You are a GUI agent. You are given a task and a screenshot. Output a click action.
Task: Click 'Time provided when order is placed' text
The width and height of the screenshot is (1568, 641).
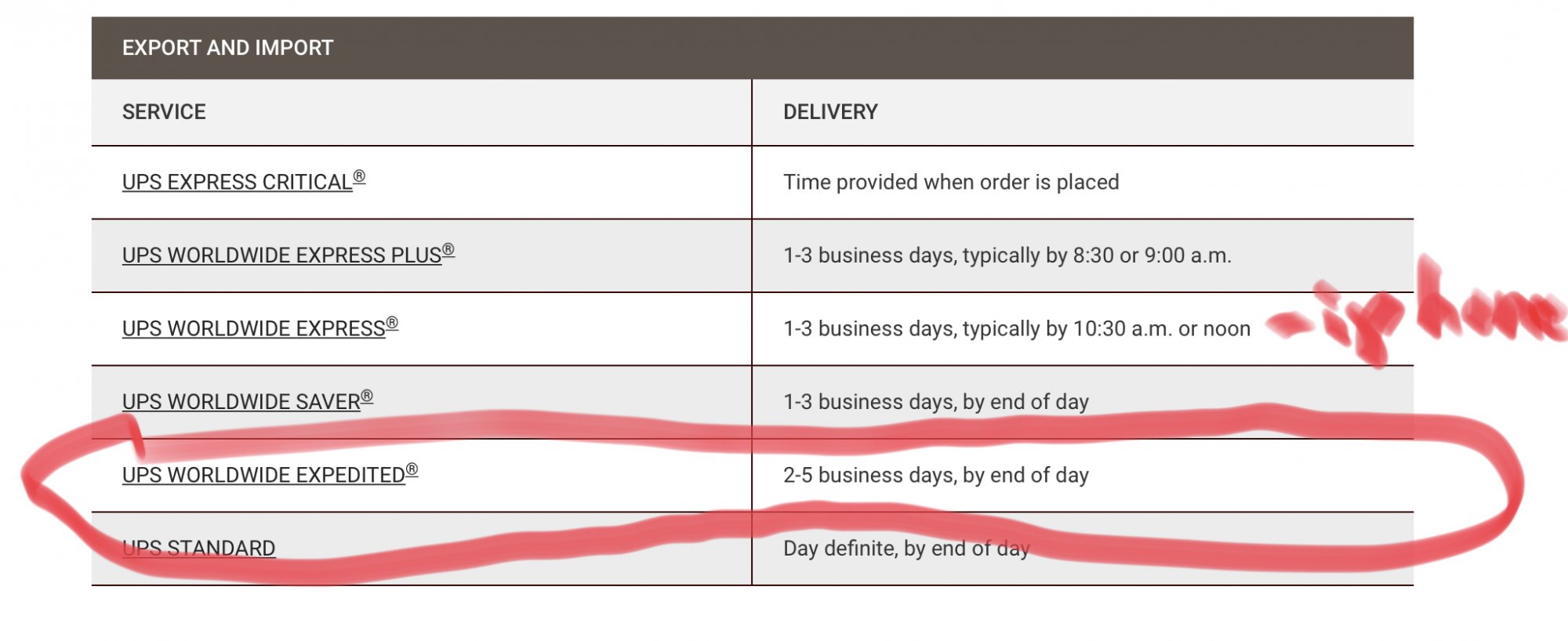951,182
